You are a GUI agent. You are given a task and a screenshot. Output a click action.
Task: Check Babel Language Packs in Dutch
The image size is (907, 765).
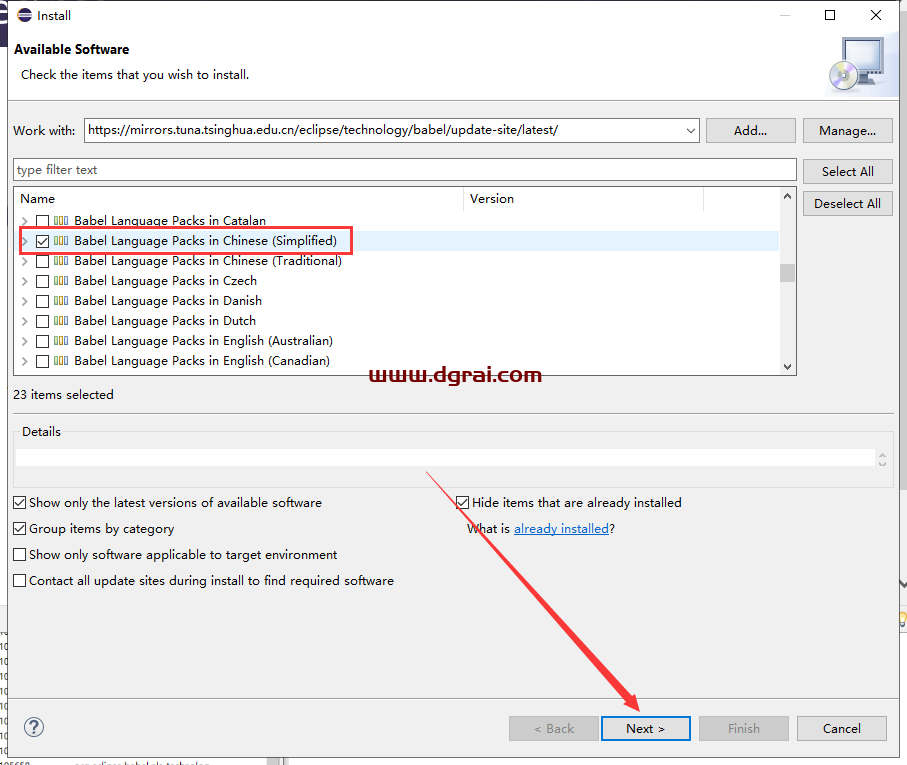[x=42, y=321]
